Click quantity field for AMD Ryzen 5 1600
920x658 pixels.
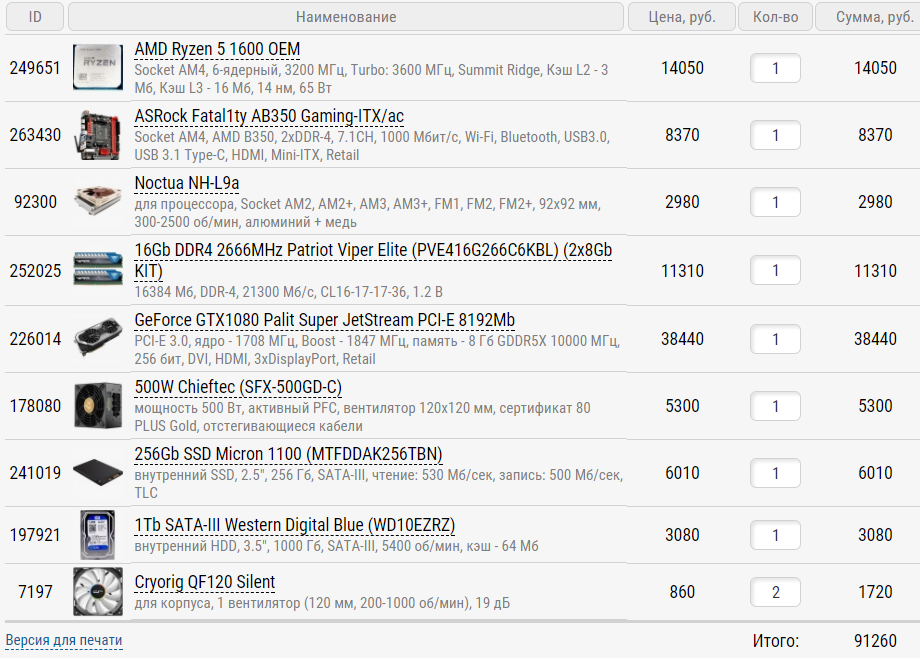click(775, 68)
